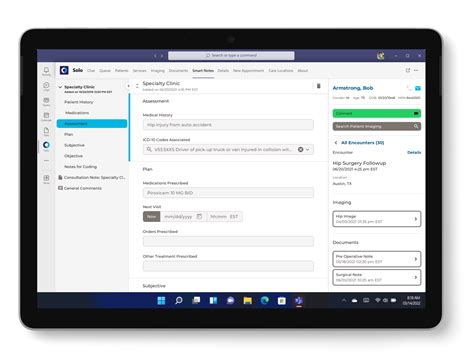The width and height of the screenshot is (474, 363).
Task: Switch to the New Appointment tab
Action: click(248, 71)
